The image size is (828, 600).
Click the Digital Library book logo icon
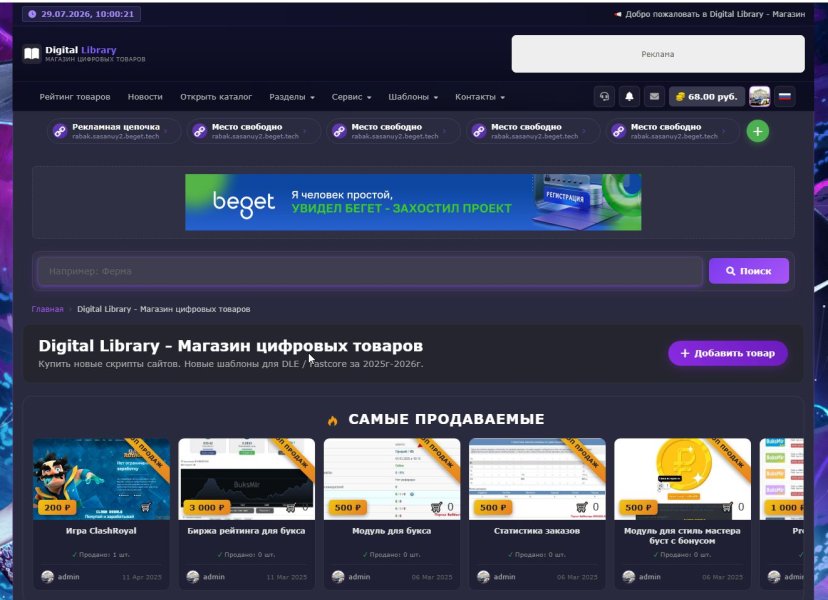[32, 54]
